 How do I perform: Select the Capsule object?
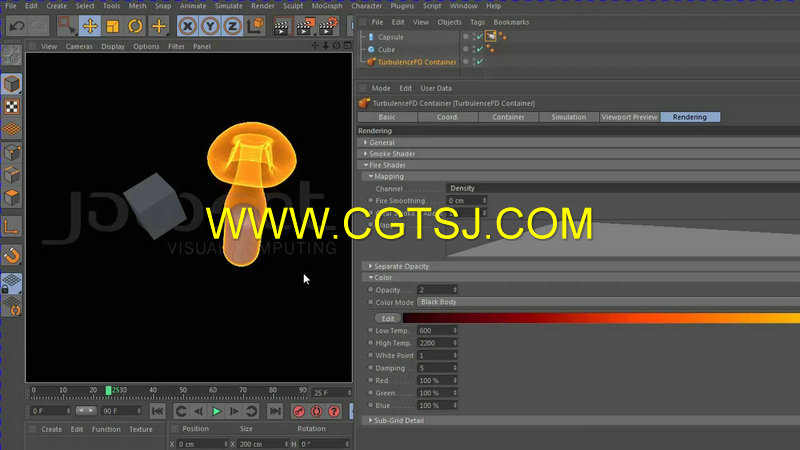coord(390,37)
